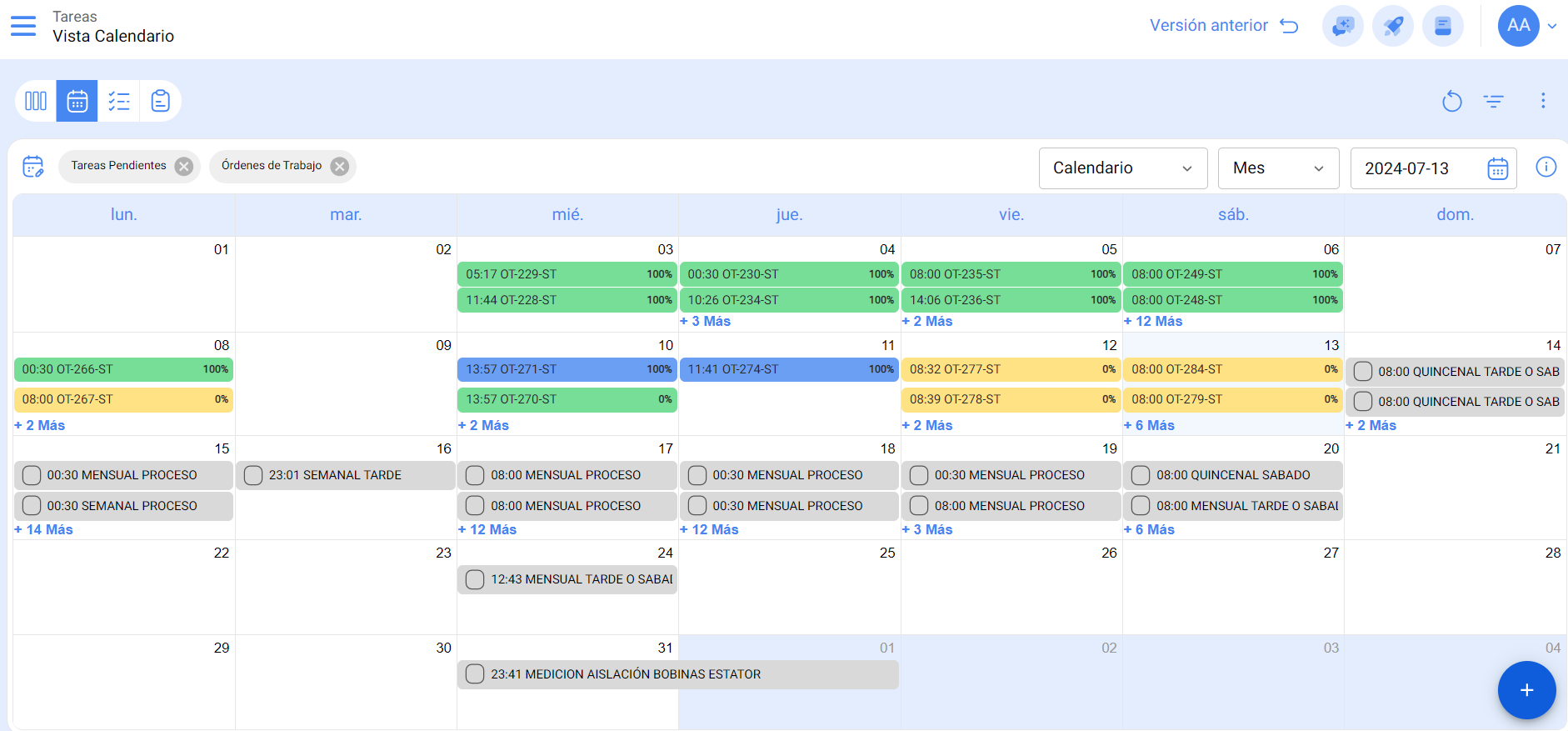Remove the Tareas Pendientes filter chip
Viewport: 1568px width, 731px height.
pyautogui.click(x=184, y=166)
